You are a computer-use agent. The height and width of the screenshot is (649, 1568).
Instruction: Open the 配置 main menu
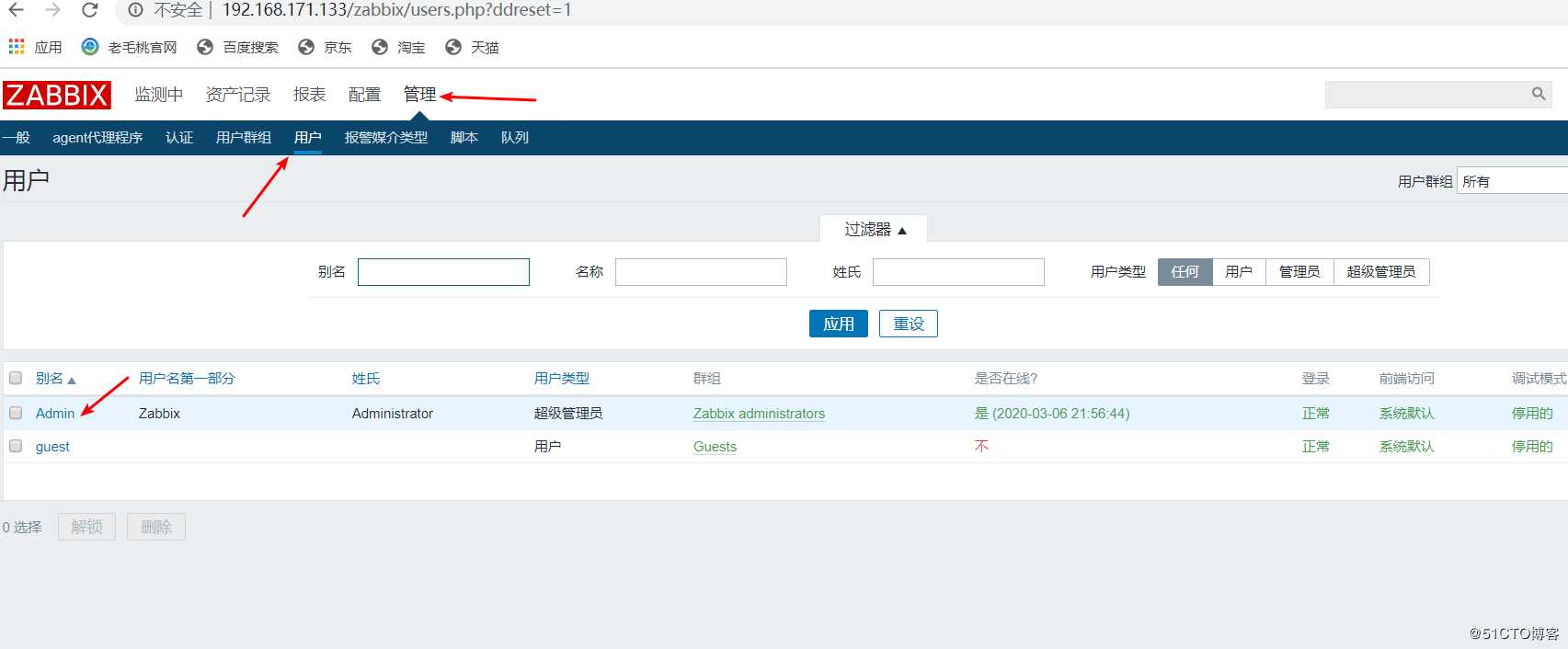[x=365, y=95]
